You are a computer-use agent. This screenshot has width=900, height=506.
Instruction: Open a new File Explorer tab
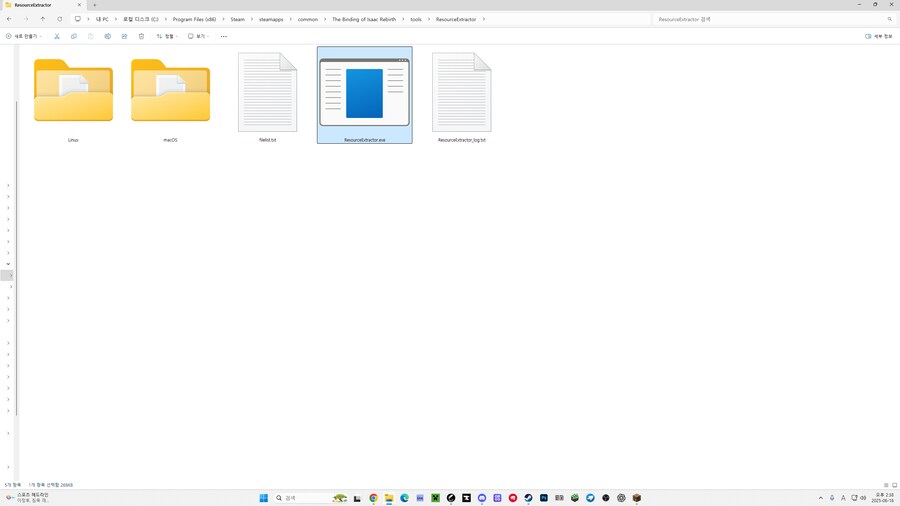(95, 5)
